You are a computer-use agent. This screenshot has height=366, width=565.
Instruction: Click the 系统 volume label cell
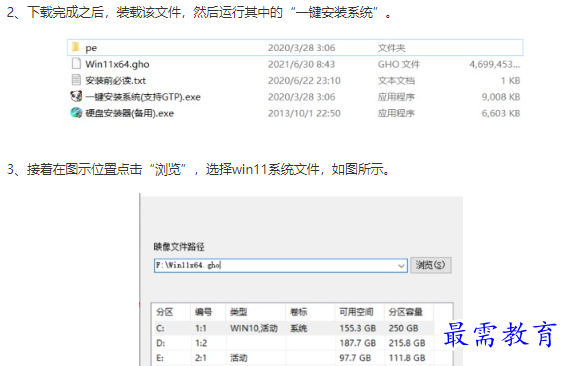click(299, 328)
